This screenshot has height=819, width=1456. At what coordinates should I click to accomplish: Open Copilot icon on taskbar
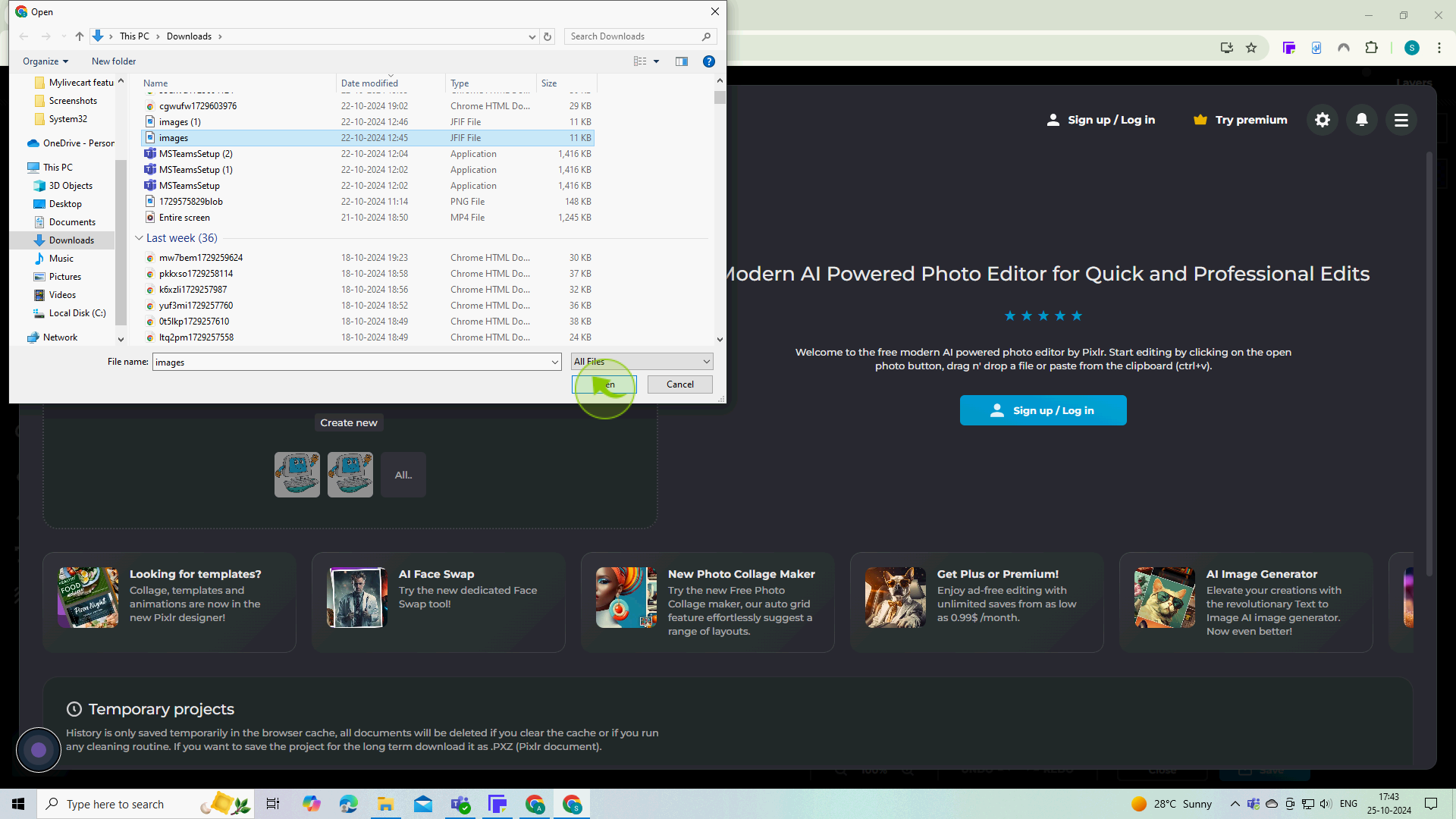coord(311,804)
